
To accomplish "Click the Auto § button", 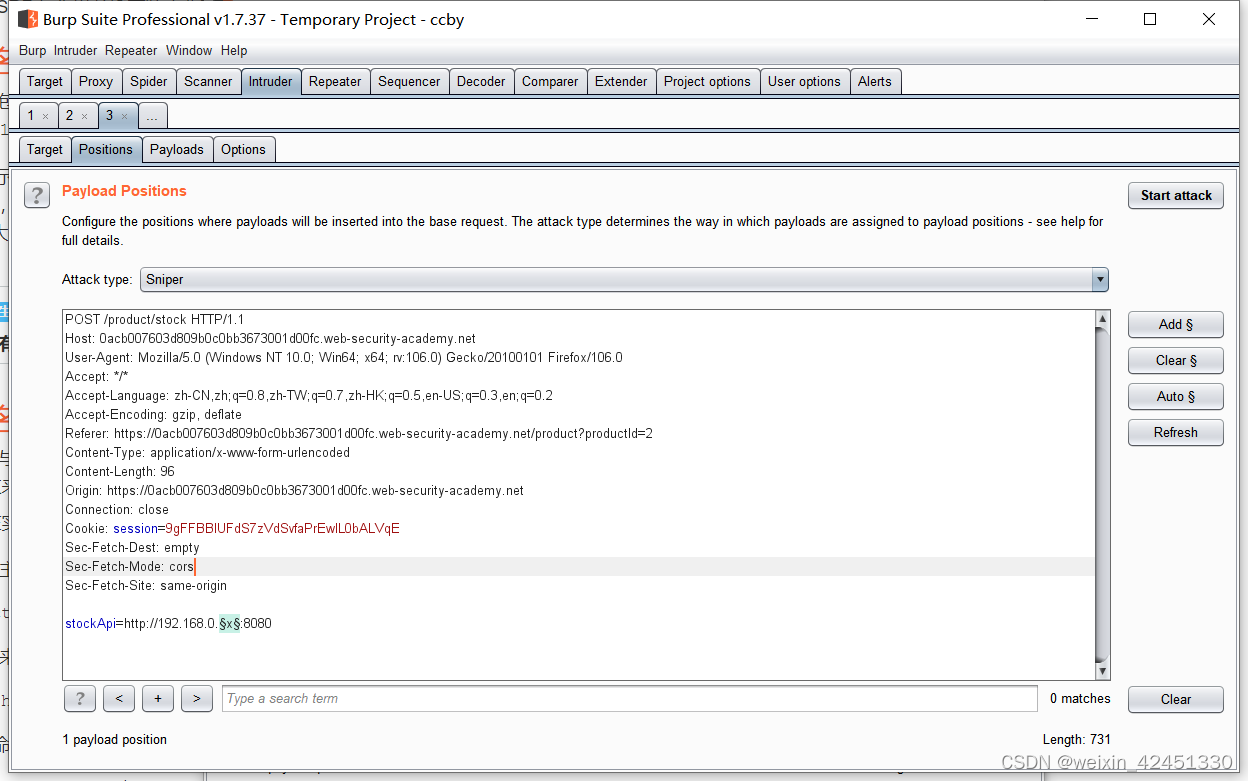I will pos(1176,396).
